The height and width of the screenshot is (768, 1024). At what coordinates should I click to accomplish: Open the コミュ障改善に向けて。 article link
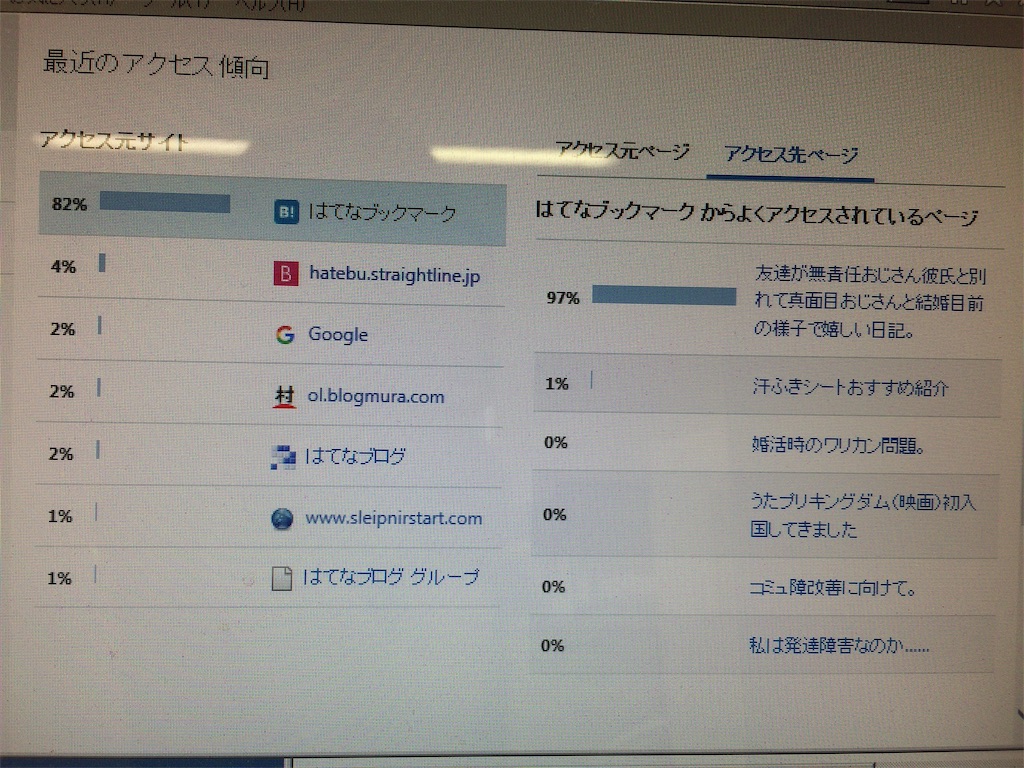click(833, 588)
